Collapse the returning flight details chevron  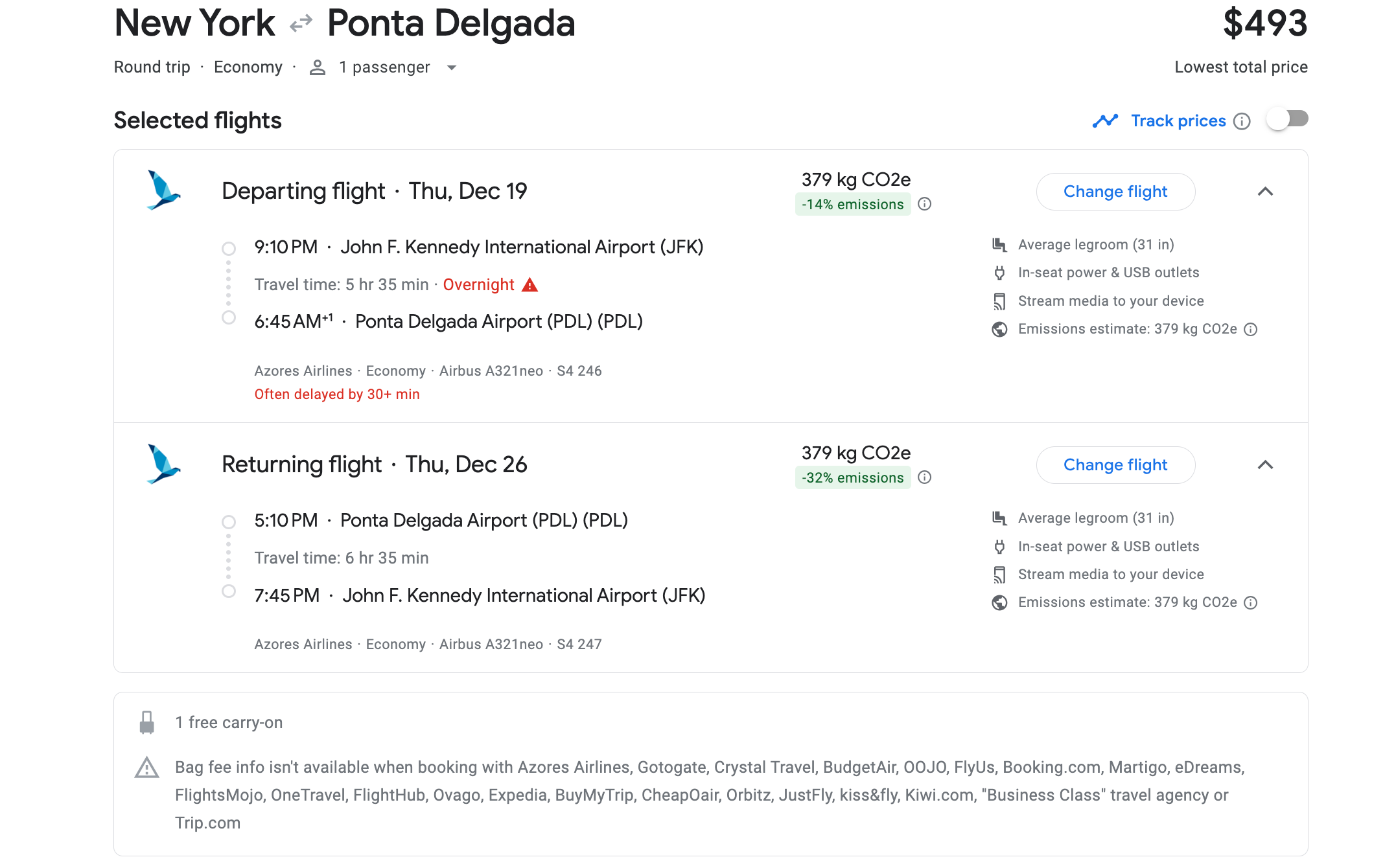point(1265,465)
